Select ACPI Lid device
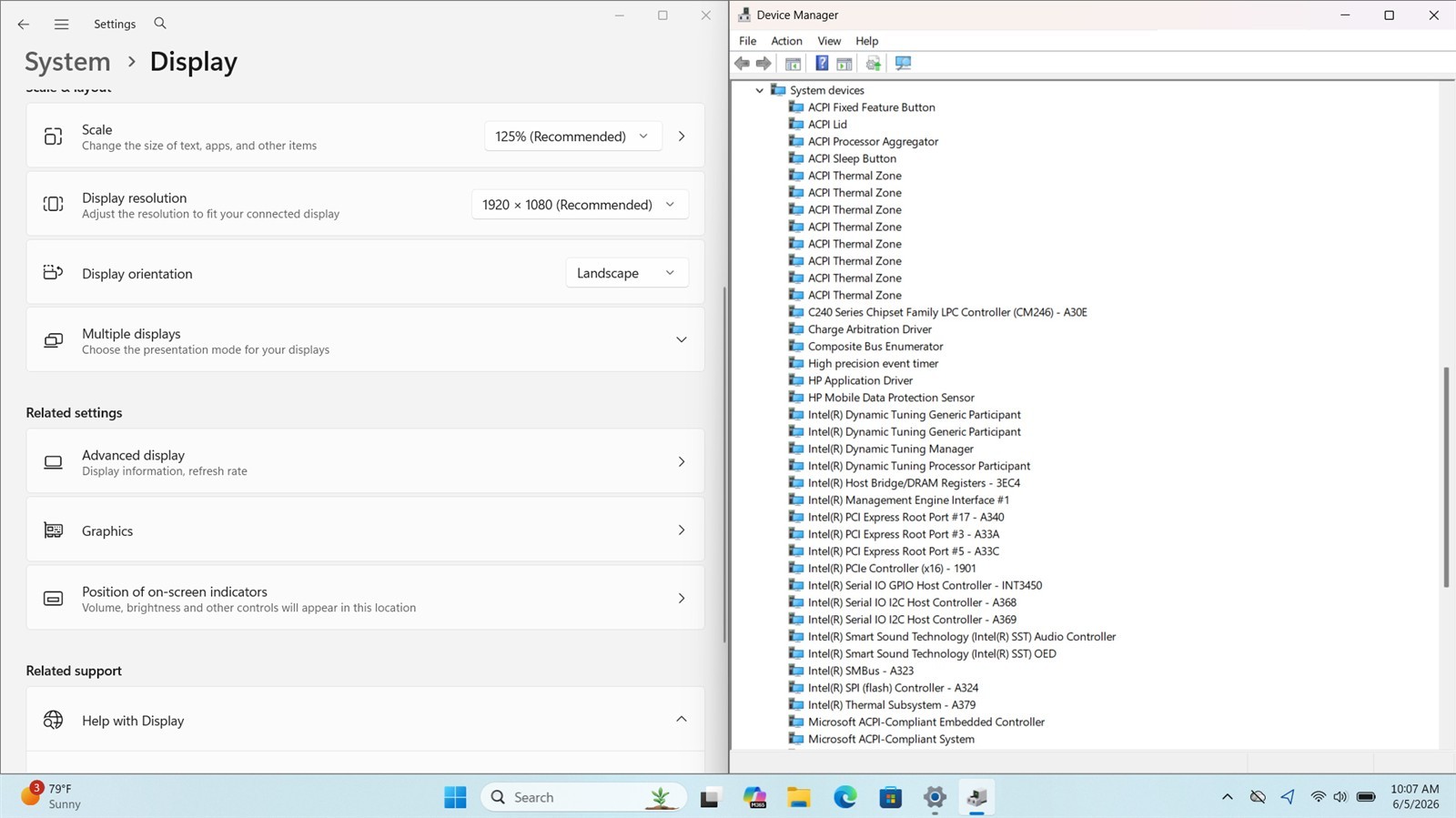 pyautogui.click(x=827, y=125)
